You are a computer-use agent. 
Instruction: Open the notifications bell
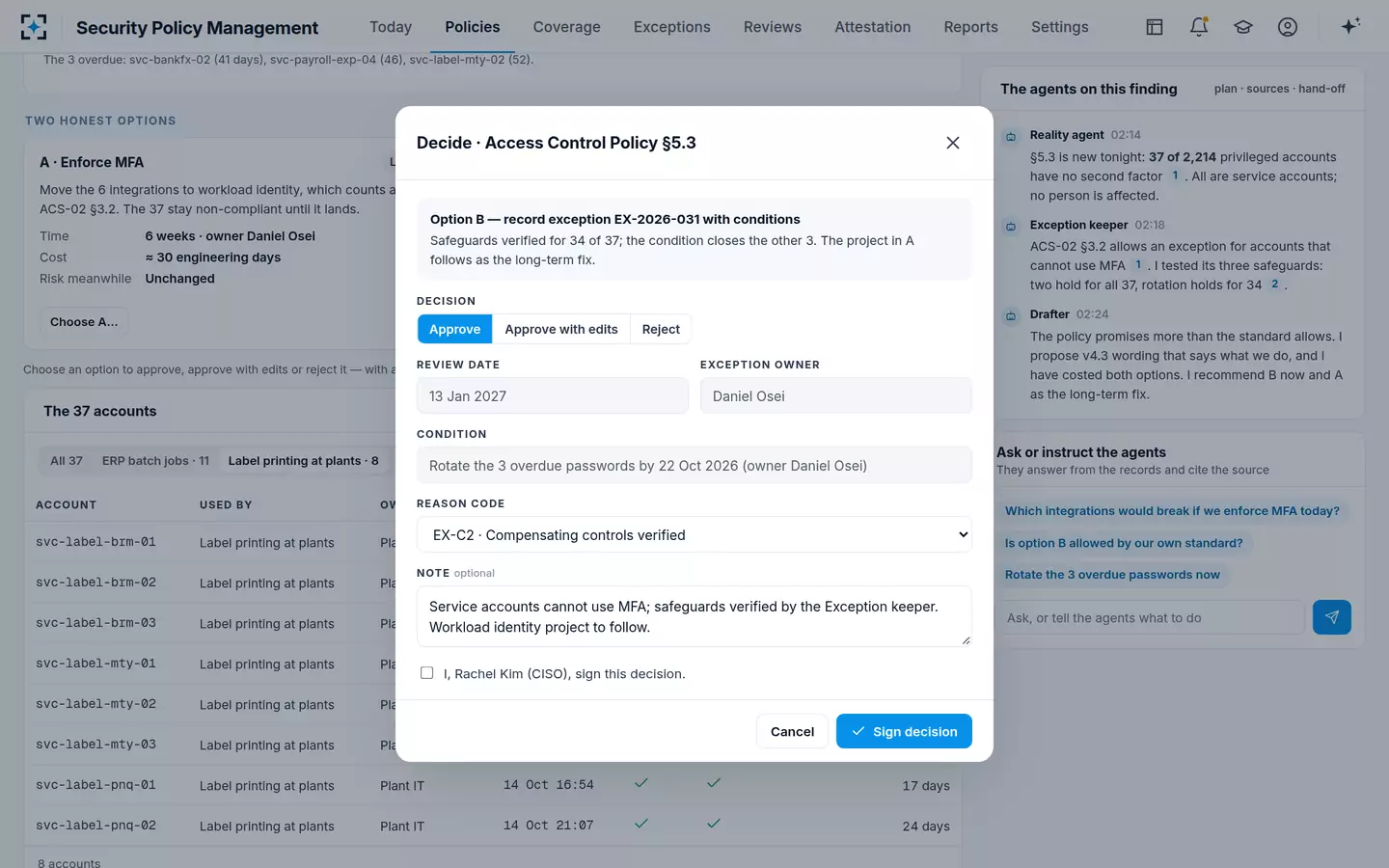point(1199,27)
